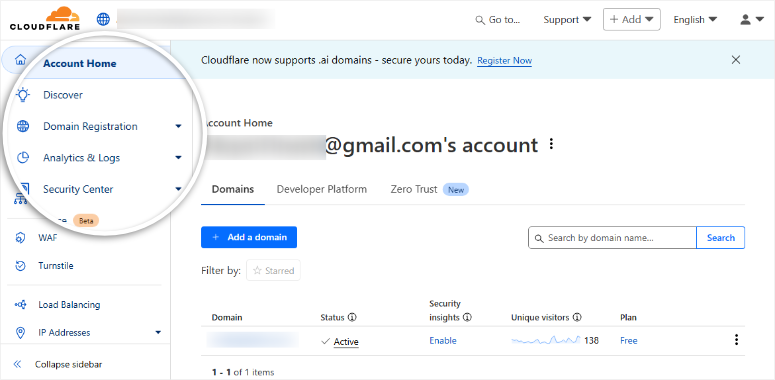Expand the Analytics & Logs arrow

pos(178,158)
